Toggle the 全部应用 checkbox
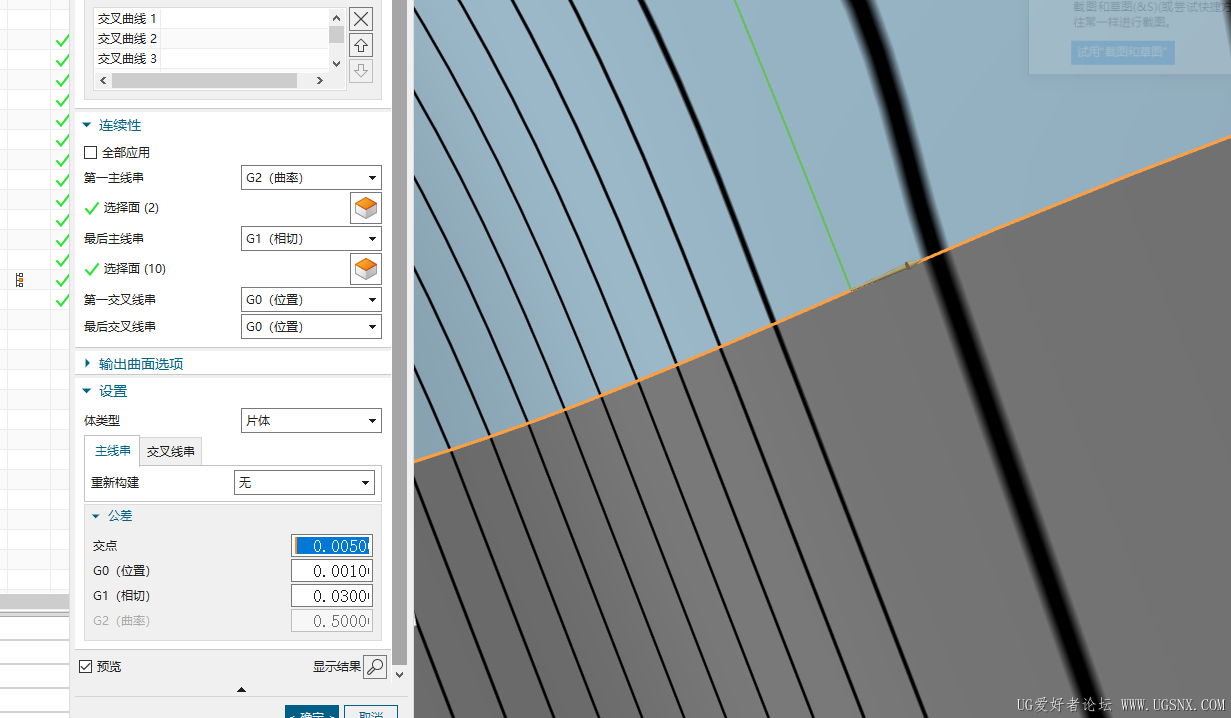The height and width of the screenshot is (718, 1231). pyautogui.click(x=91, y=153)
